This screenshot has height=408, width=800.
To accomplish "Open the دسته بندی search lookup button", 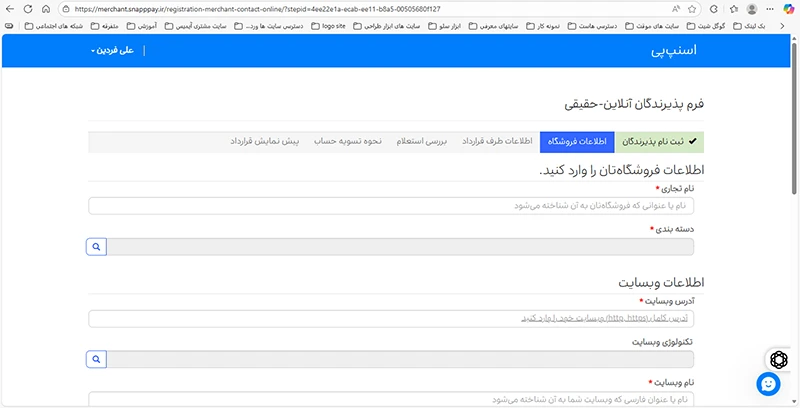I will [96, 247].
